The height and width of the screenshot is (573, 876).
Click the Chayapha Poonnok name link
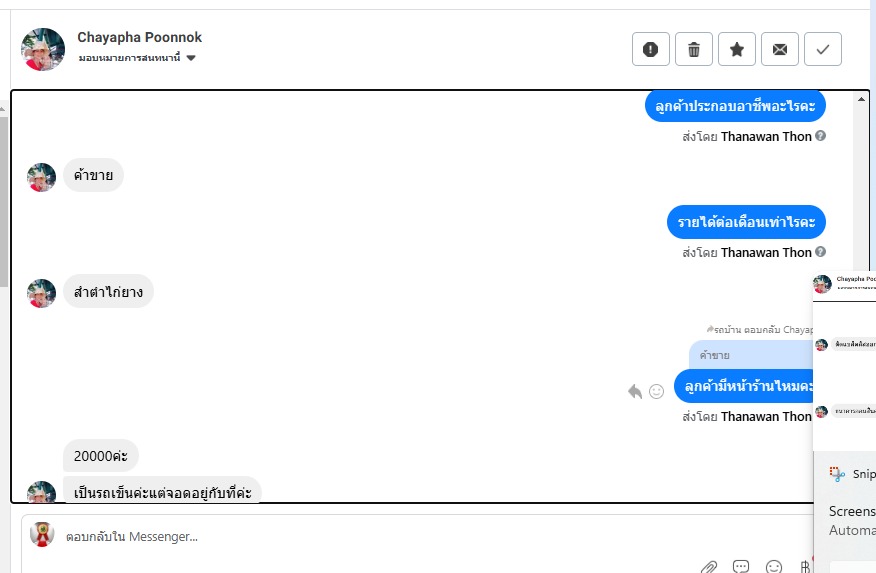[x=139, y=37]
